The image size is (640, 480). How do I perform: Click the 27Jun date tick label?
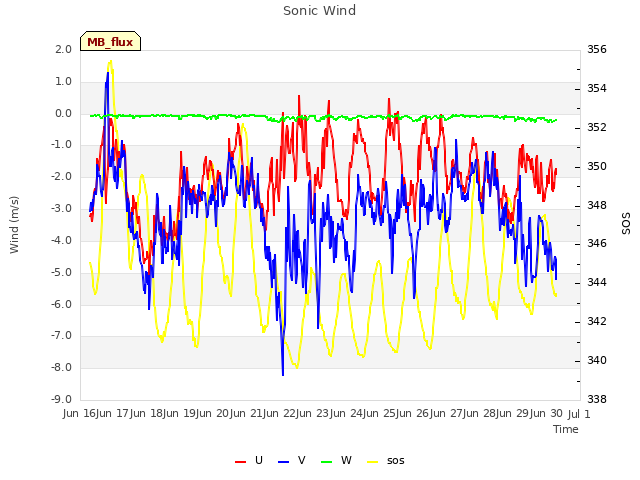click(464, 413)
